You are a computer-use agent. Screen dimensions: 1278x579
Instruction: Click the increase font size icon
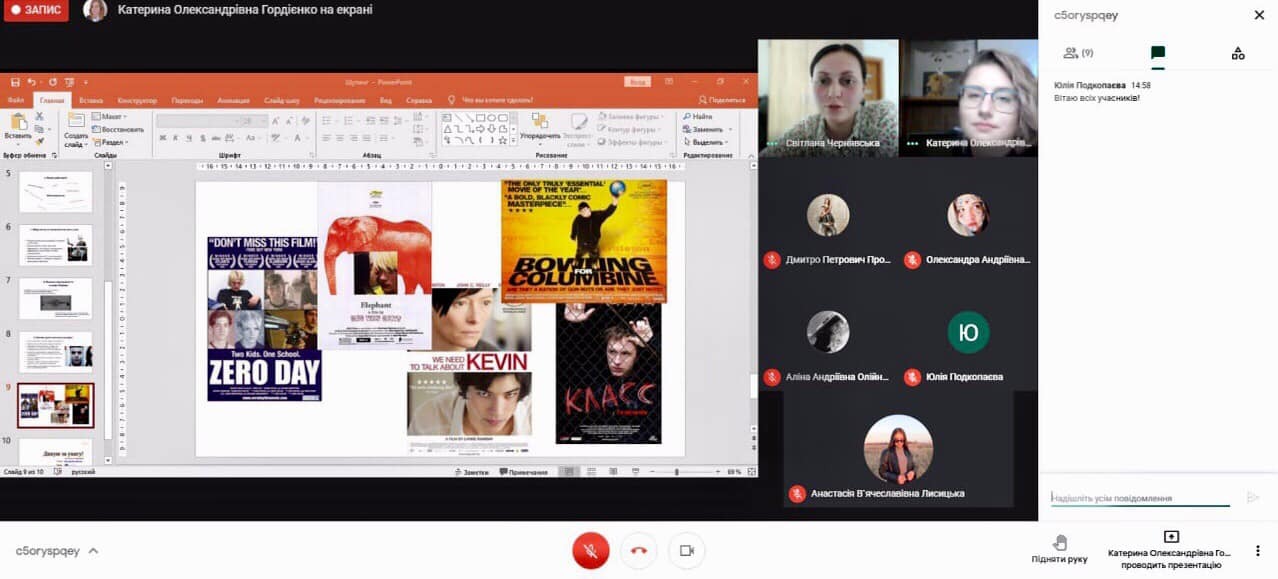[x=276, y=121]
